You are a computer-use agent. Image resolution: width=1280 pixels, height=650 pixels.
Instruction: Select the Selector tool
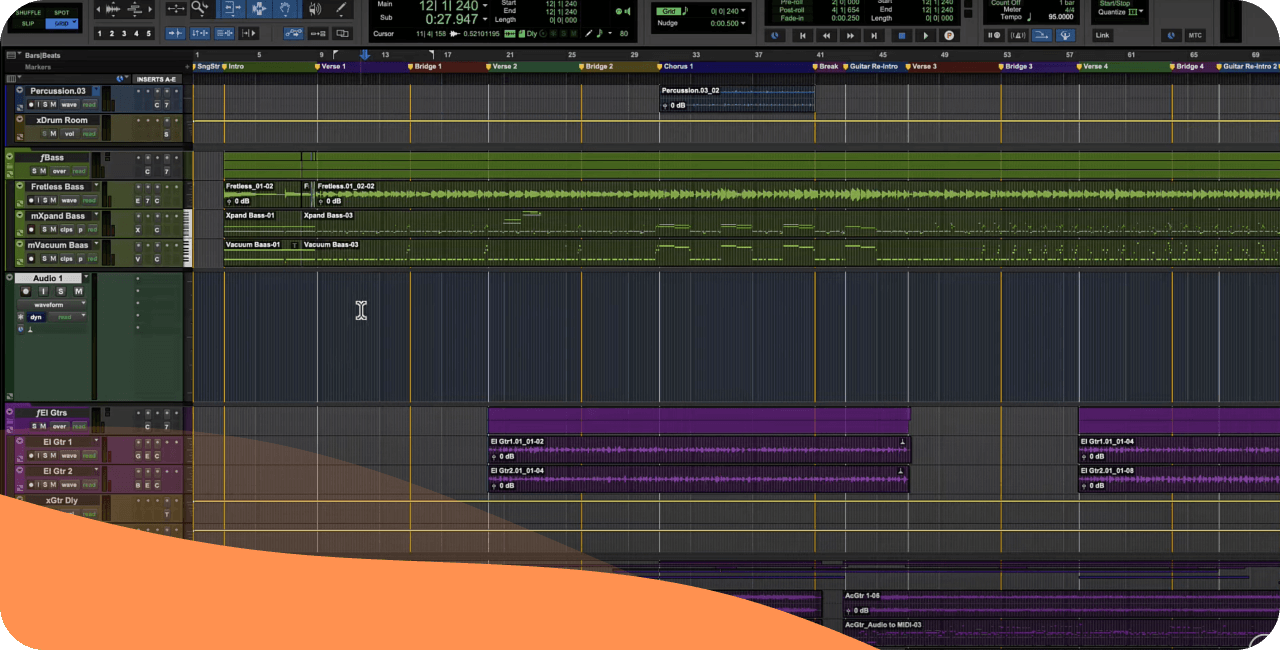pos(259,9)
